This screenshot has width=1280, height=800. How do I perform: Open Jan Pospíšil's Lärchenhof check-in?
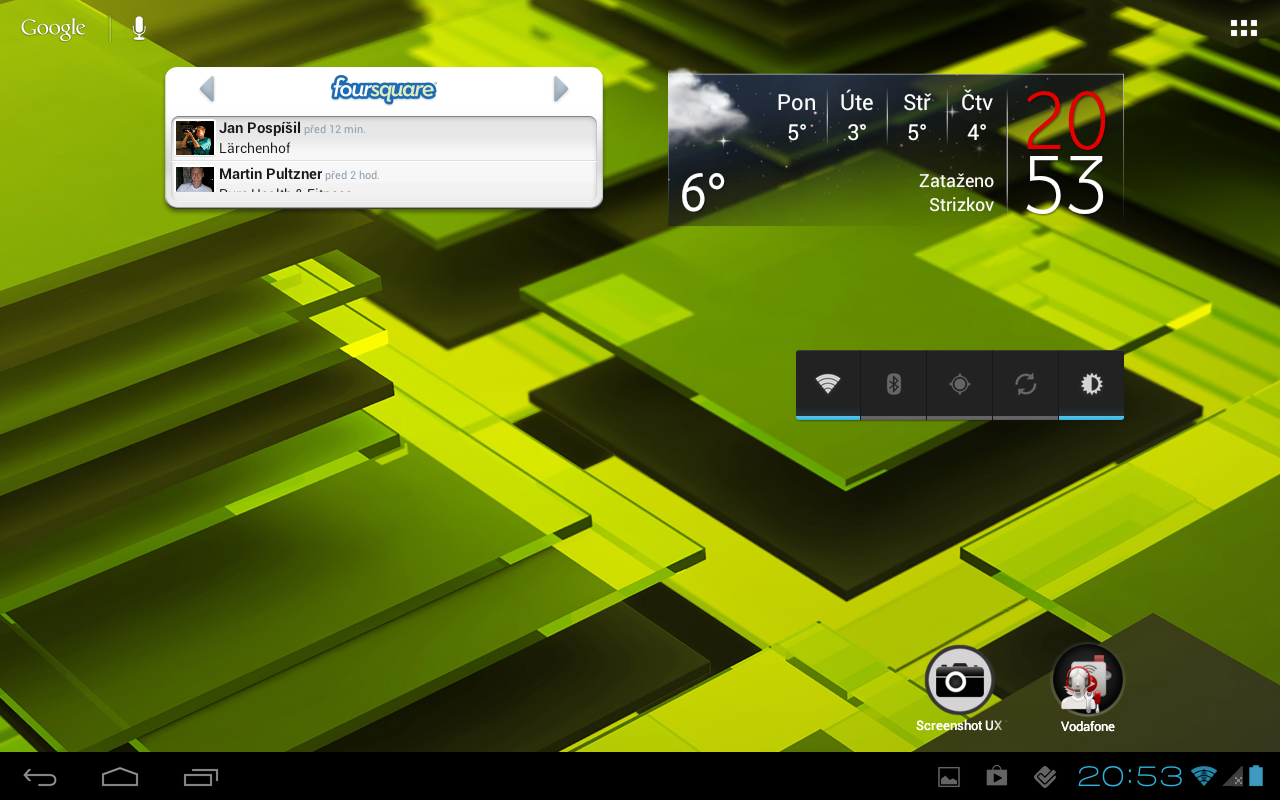pos(384,138)
